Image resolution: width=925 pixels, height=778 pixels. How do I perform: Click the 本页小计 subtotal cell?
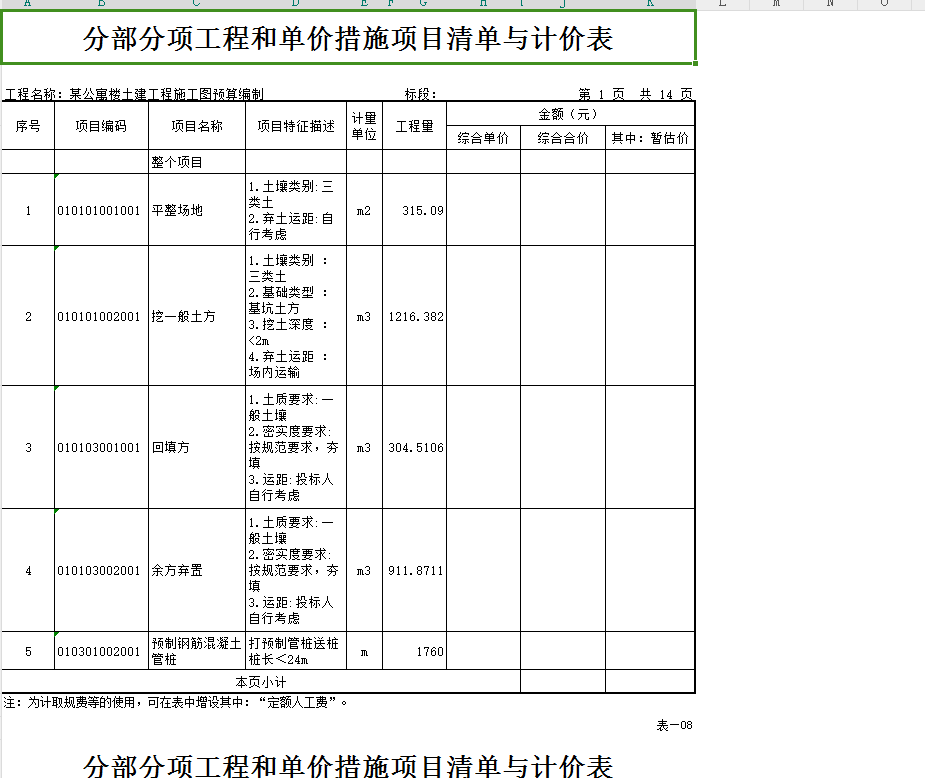[x=261, y=682]
